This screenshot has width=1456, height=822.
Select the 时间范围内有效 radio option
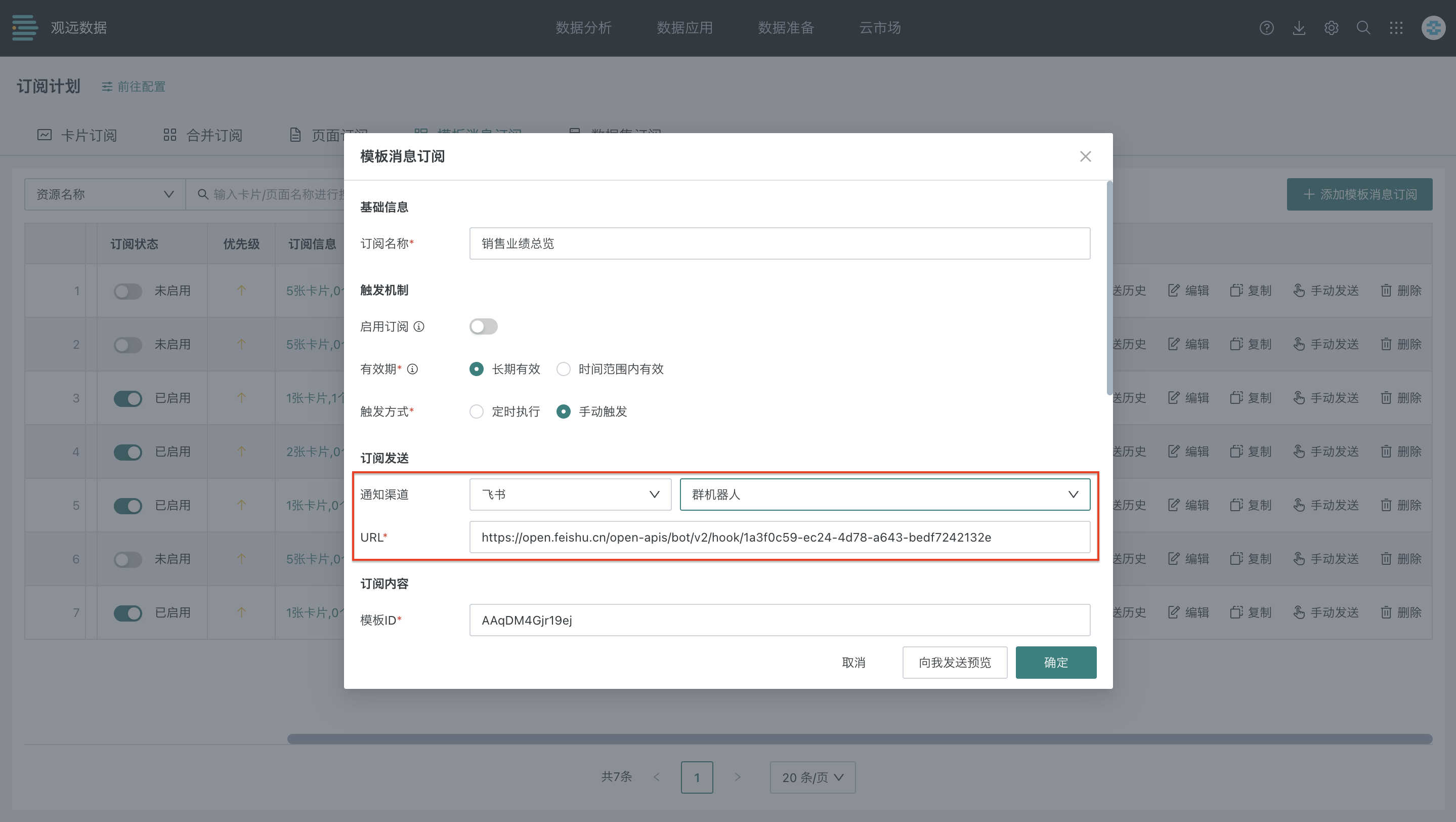click(564, 369)
